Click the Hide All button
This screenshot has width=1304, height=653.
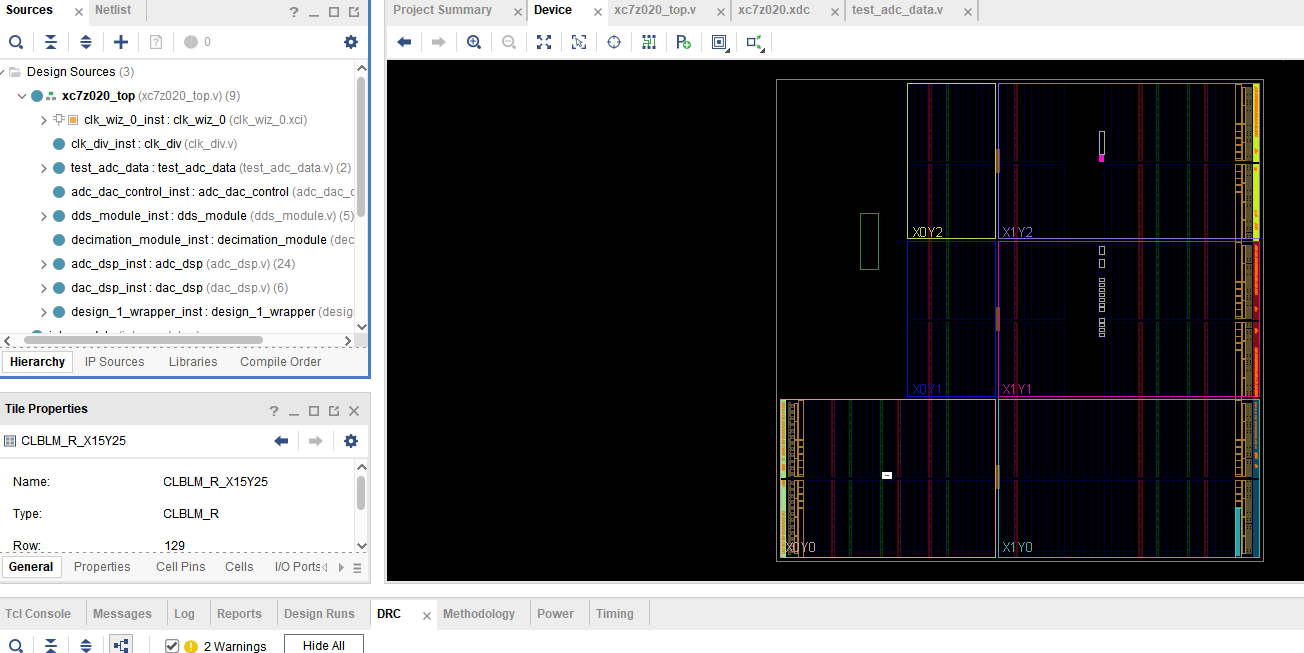(324, 646)
